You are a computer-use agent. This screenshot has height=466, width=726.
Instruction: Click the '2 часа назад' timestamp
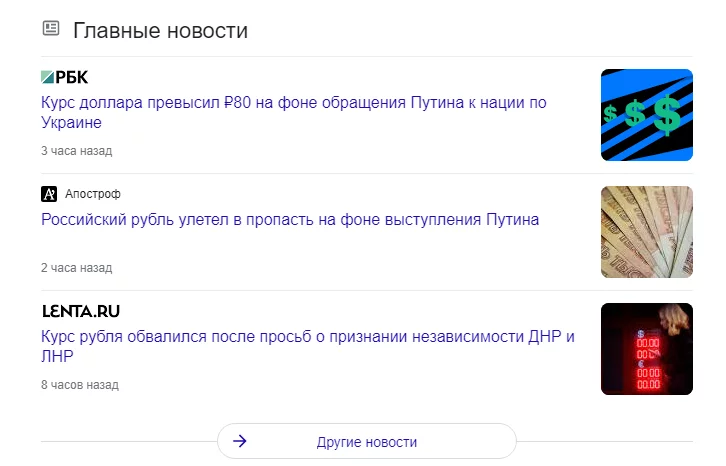click(x=76, y=268)
